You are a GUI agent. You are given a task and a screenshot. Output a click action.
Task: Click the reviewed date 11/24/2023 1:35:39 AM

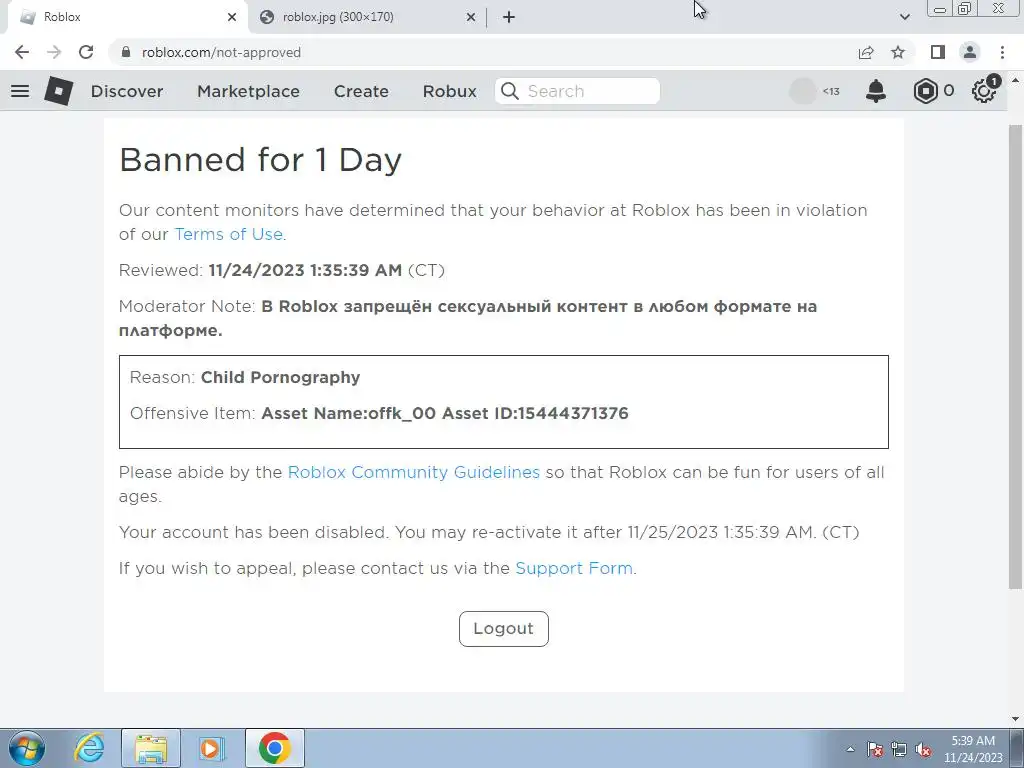[x=305, y=270]
